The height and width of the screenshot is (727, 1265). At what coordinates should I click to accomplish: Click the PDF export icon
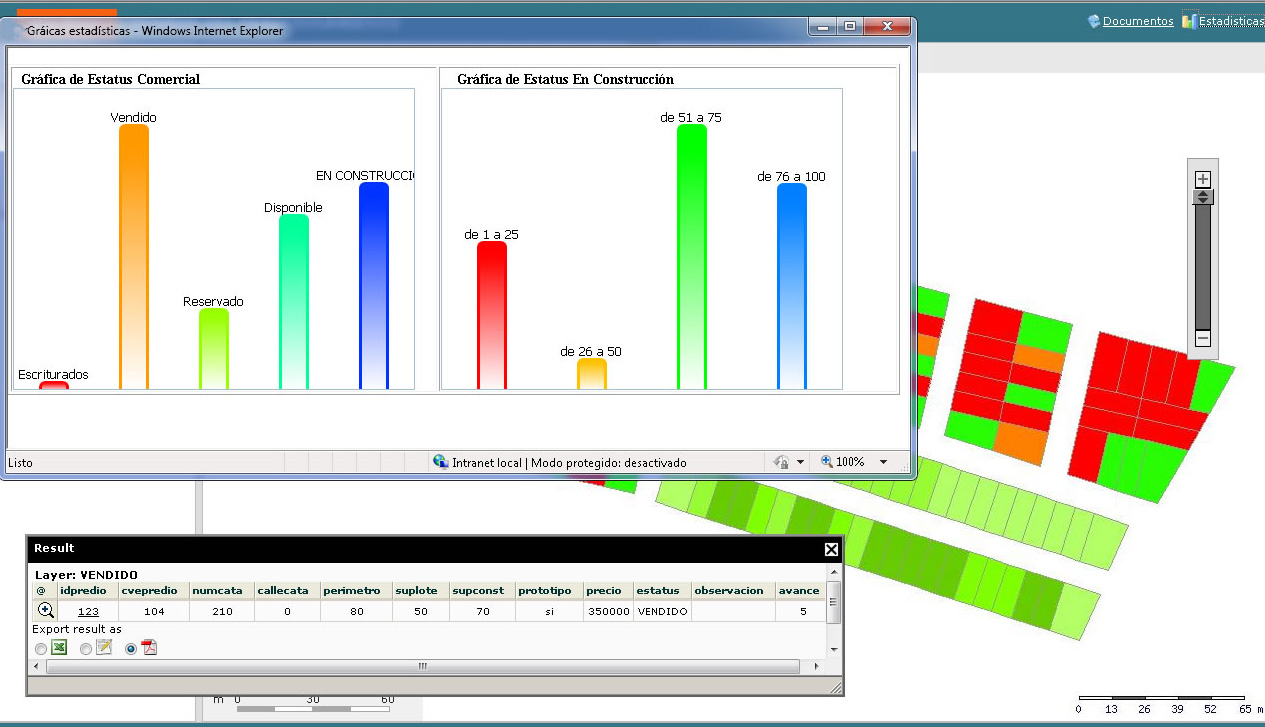click(x=148, y=648)
